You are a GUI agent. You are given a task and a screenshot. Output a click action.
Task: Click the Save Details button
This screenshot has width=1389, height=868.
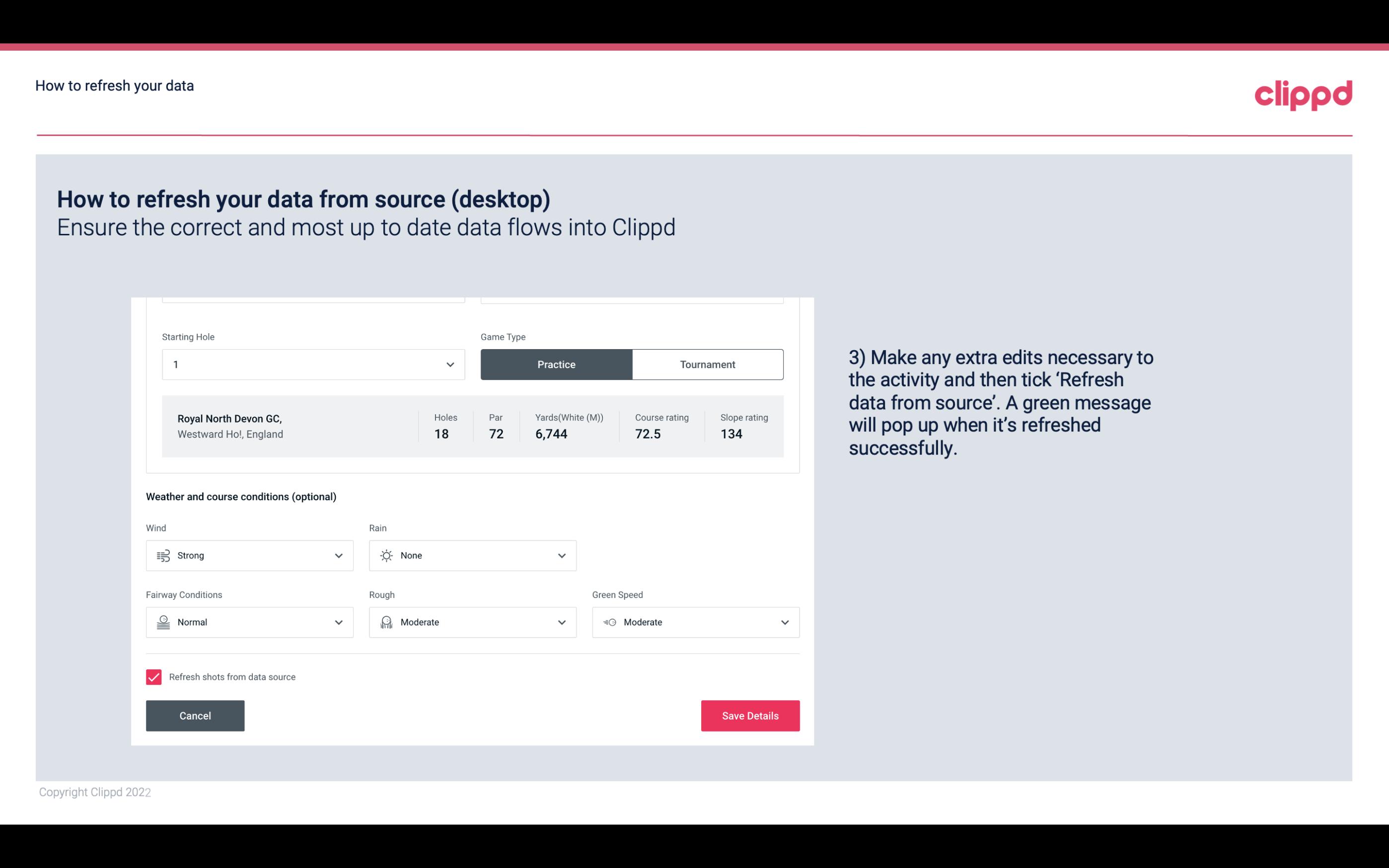click(750, 715)
